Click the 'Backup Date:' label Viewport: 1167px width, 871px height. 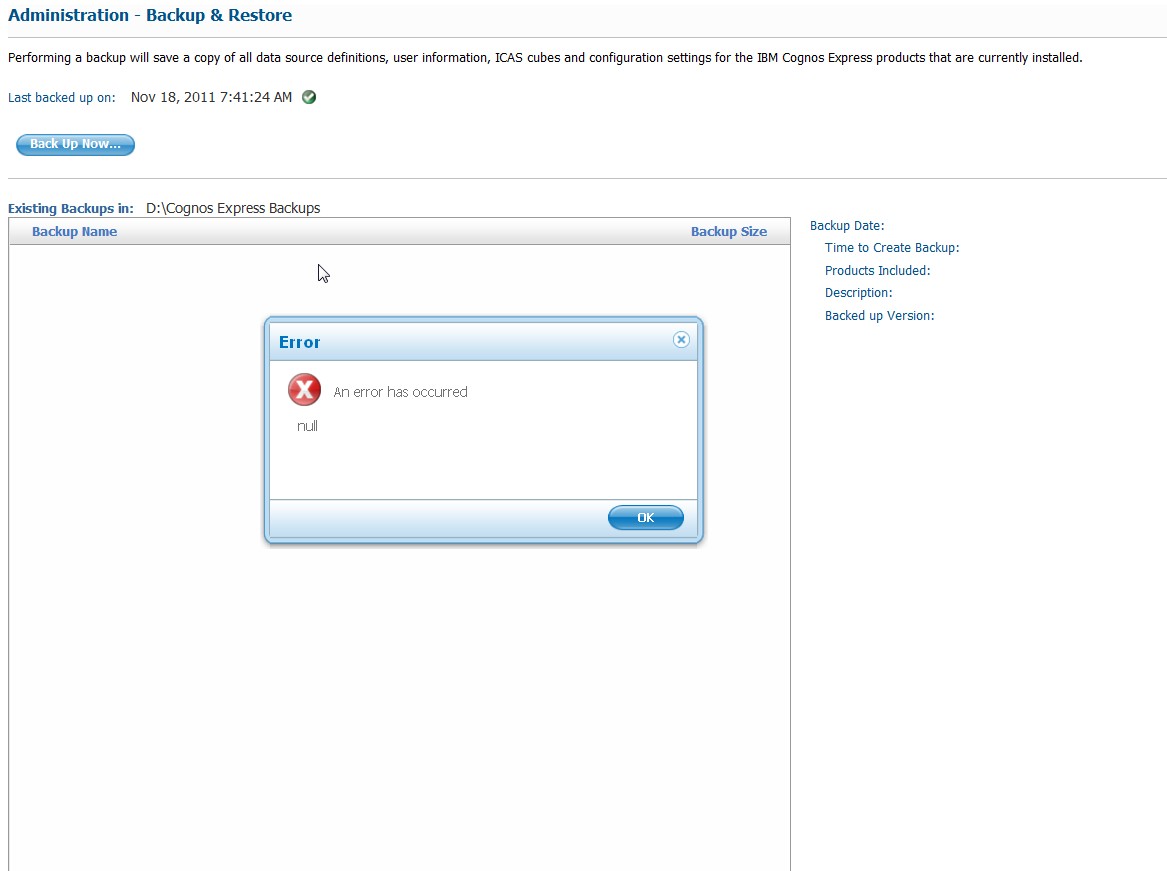click(847, 226)
